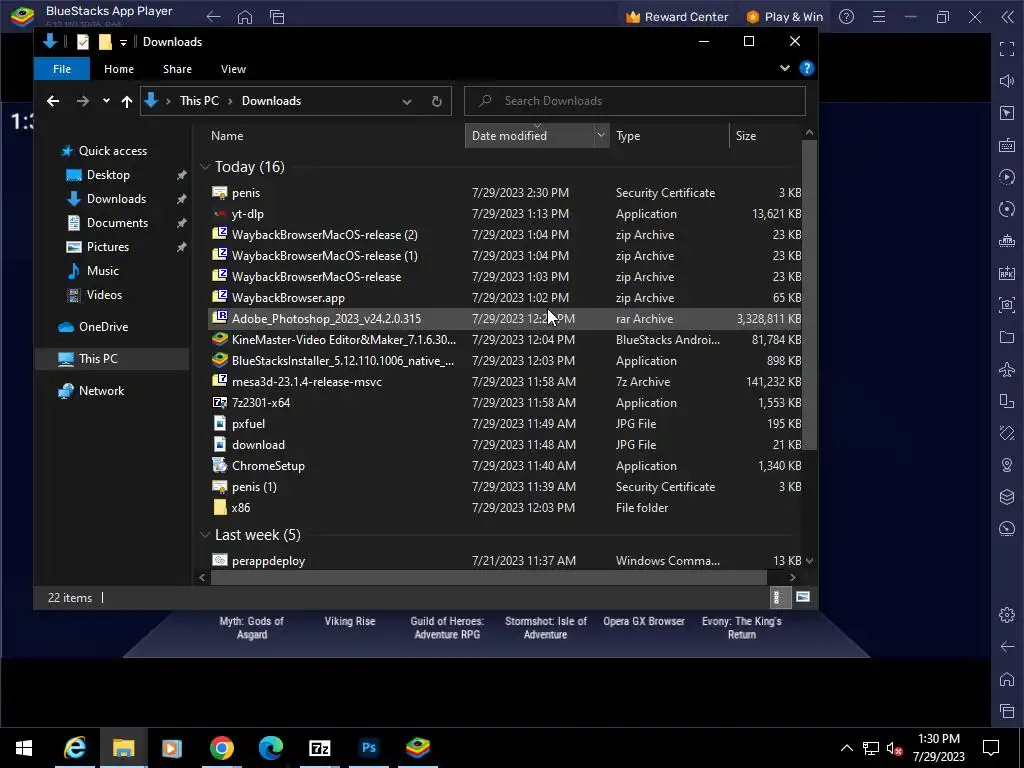Screen dimensions: 1024x768
Task: Open the BlueStacks hamburger menu
Action: click(x=879, y=17)
